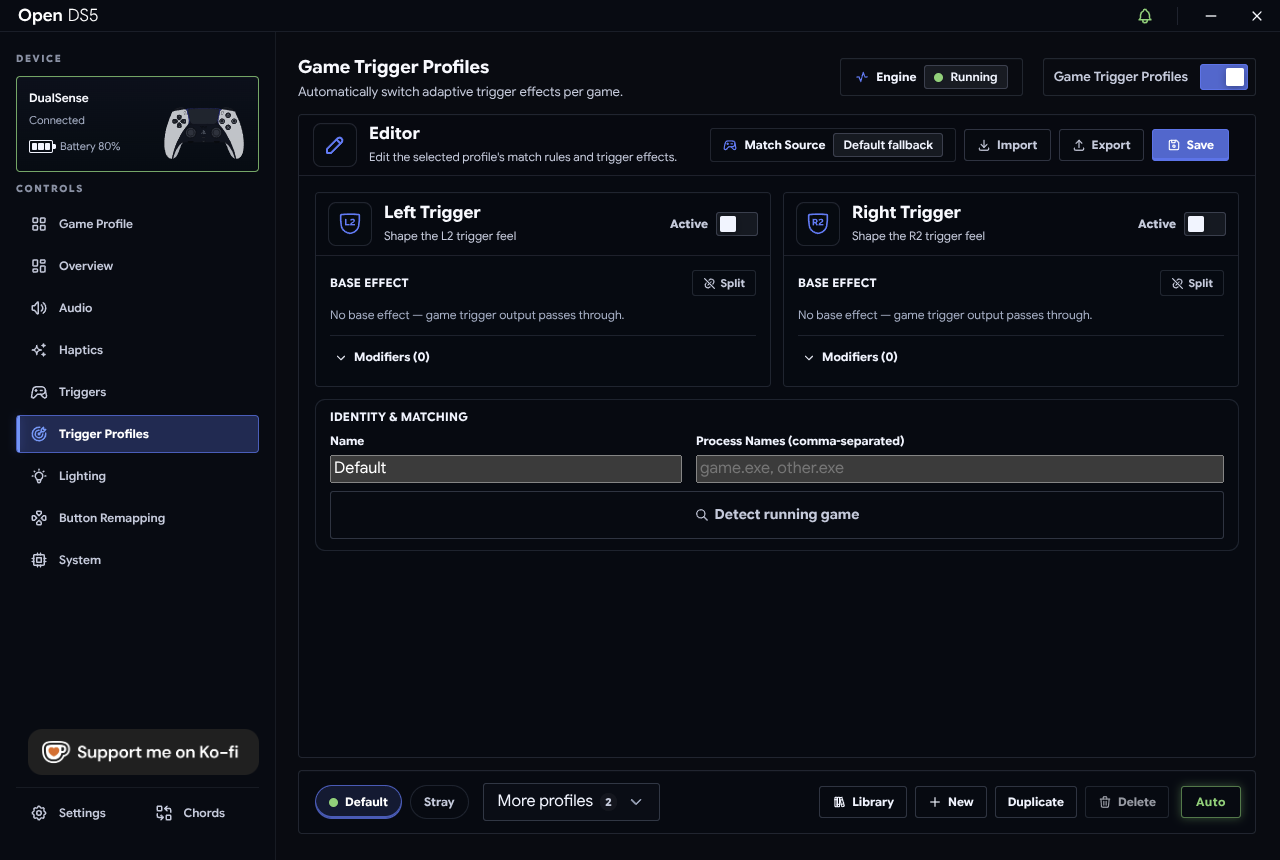1280x860 pixels.
Task: Open the profile Library
Action: 863,802
